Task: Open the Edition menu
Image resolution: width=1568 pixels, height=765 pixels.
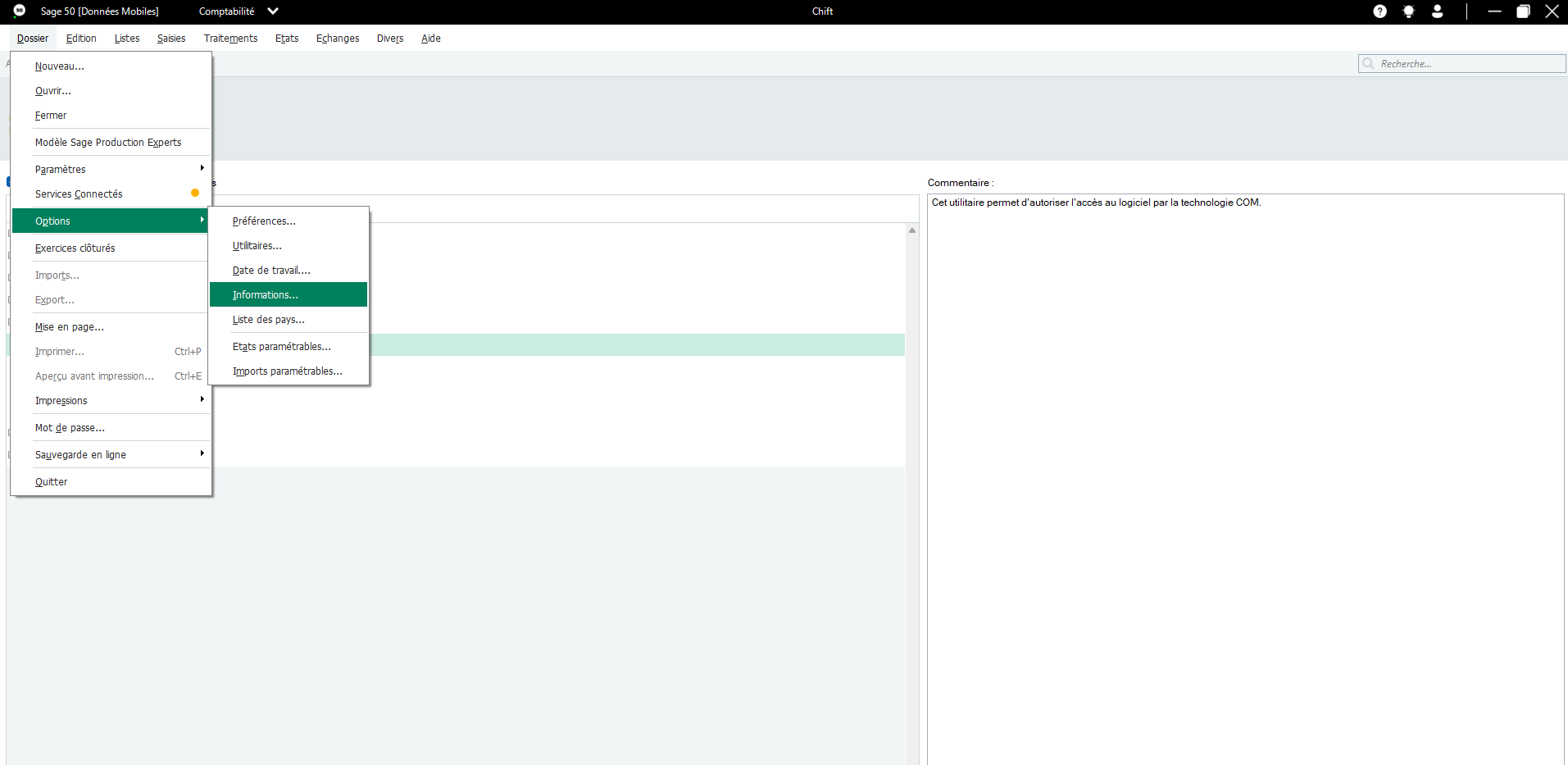Action: click(81, 39)
